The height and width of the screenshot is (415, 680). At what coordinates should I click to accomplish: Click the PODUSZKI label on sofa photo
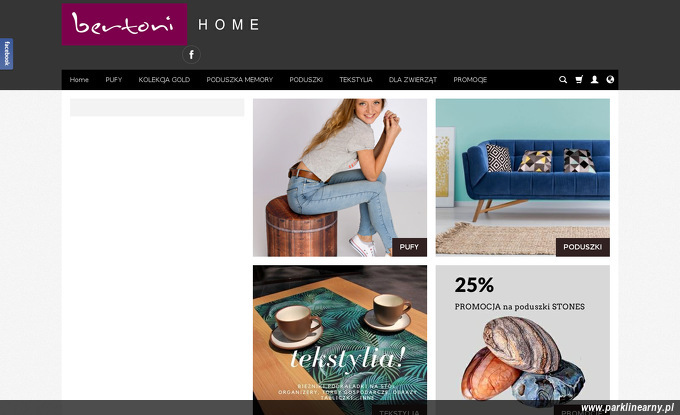tap(582, 247)
